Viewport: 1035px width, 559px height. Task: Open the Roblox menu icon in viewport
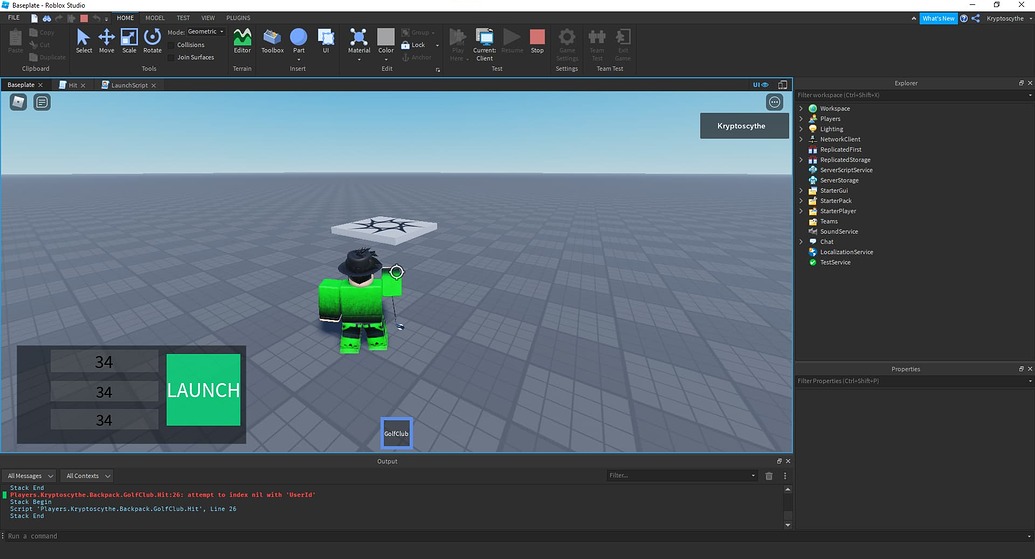click(18, 102)
